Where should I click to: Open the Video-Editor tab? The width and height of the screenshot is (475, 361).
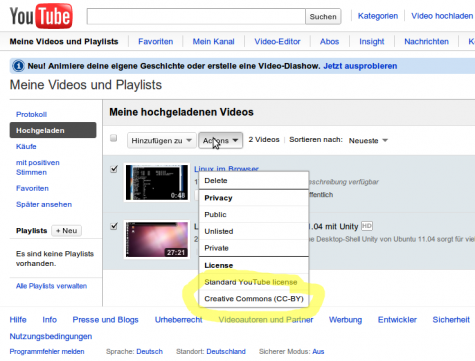[277, 42]
